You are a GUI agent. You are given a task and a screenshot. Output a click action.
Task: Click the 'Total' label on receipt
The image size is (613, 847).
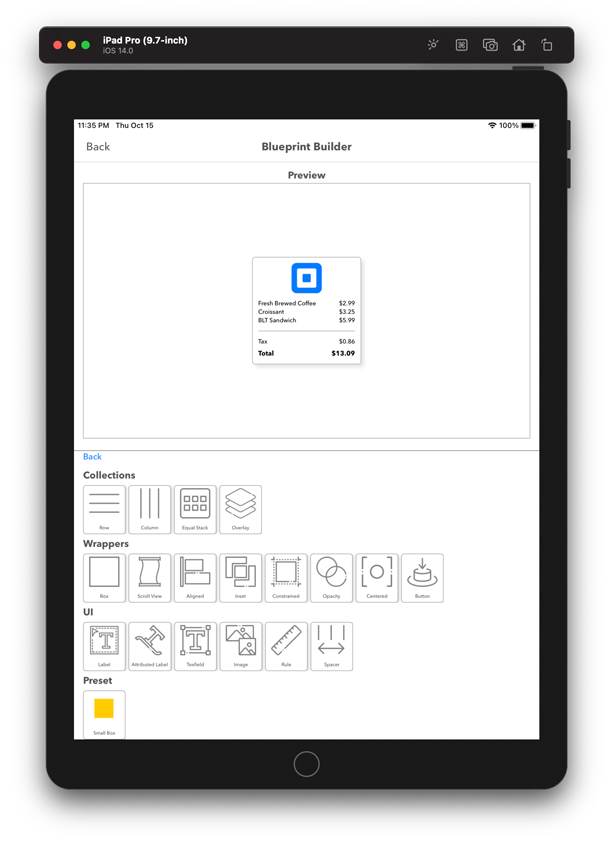(x=266, y=353)
